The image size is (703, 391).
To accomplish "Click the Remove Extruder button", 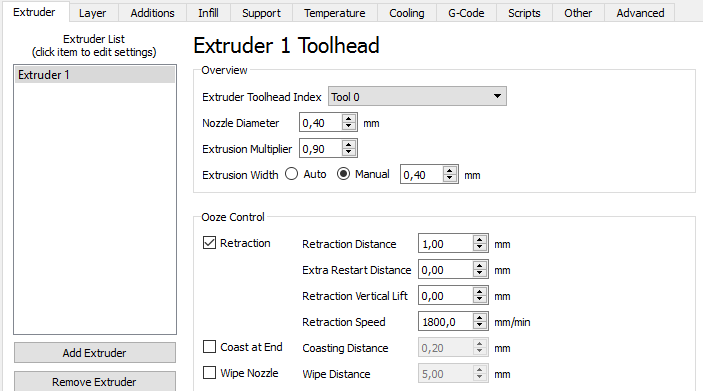I will [x=95, y=382].
